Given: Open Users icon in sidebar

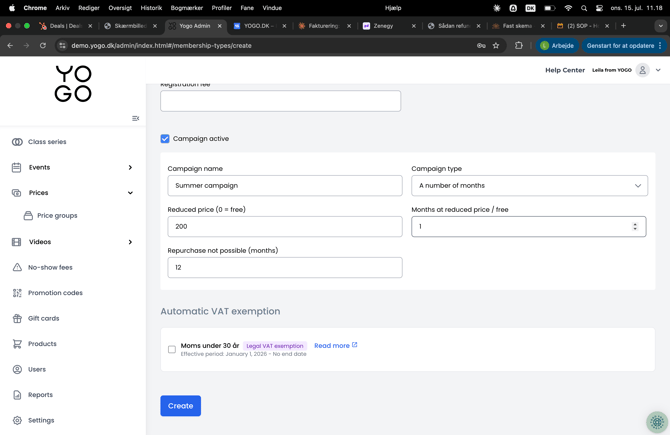Looking at the screenshot, I should pyautogui.click(x=17, y=370).
